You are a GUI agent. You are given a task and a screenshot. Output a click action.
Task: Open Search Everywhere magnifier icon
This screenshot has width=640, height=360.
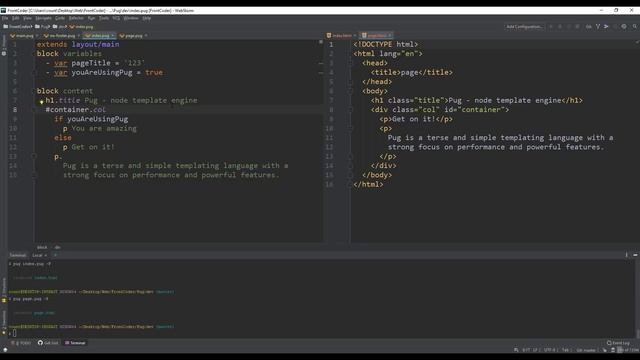click(635, 27)
